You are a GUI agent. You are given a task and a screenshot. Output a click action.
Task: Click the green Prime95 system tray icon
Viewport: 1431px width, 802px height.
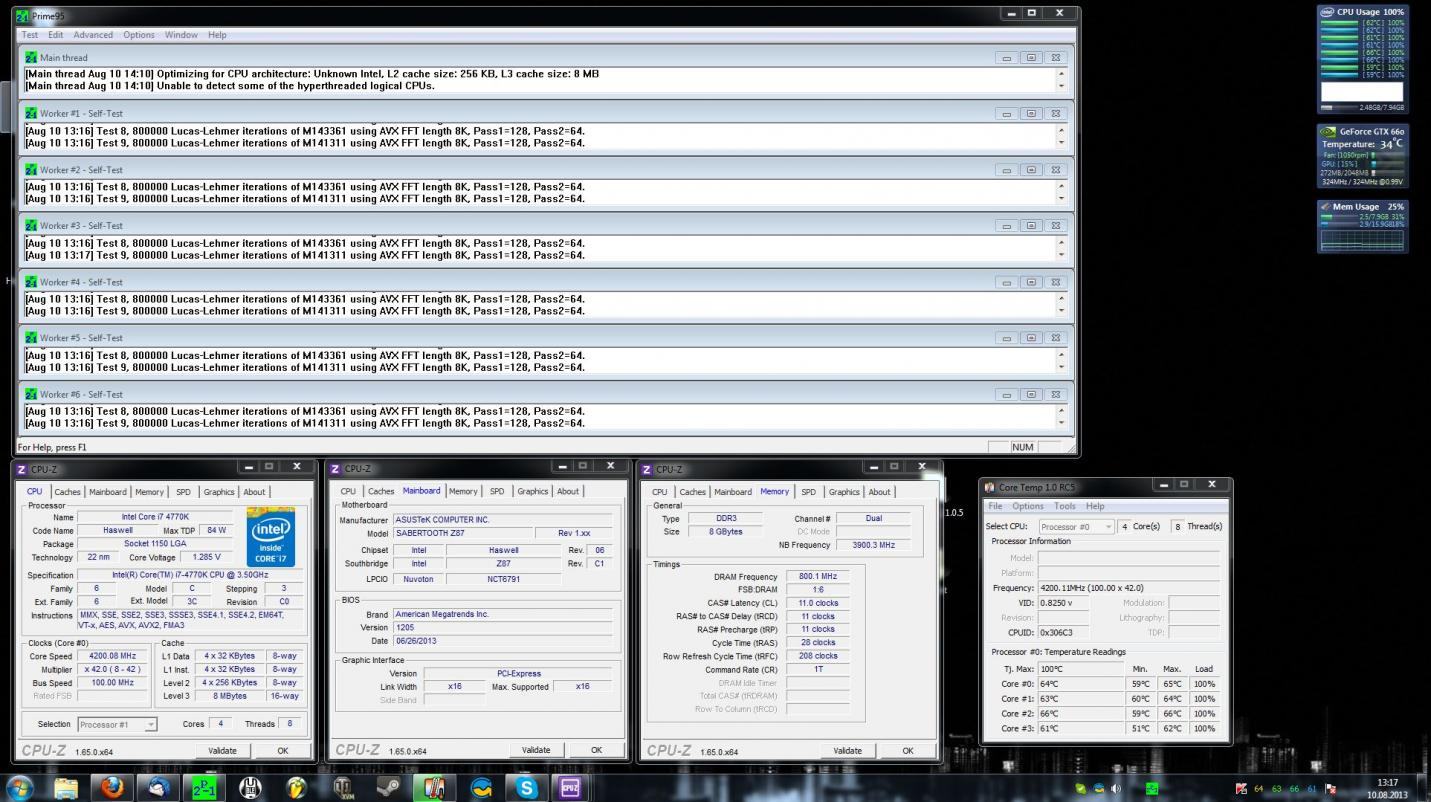(1152, 789)
